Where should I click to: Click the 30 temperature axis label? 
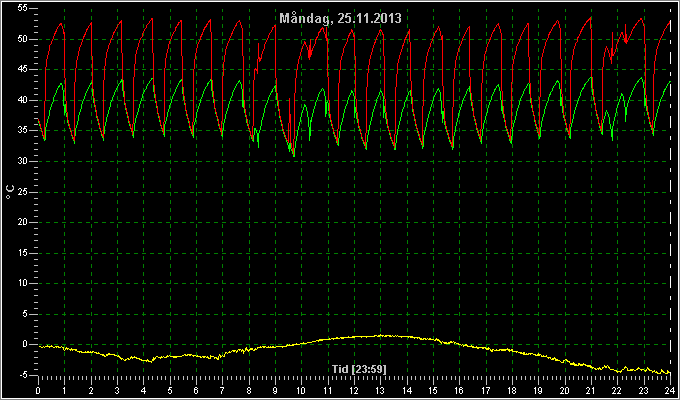click(23, 161)
